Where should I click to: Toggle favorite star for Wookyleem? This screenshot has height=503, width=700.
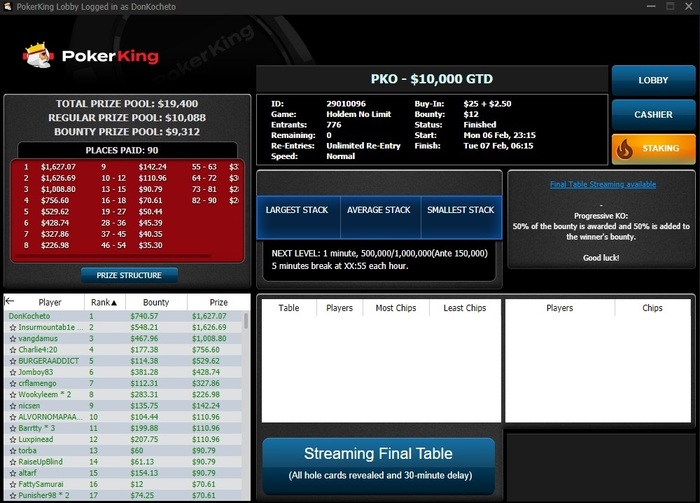(x=13, y=395)
